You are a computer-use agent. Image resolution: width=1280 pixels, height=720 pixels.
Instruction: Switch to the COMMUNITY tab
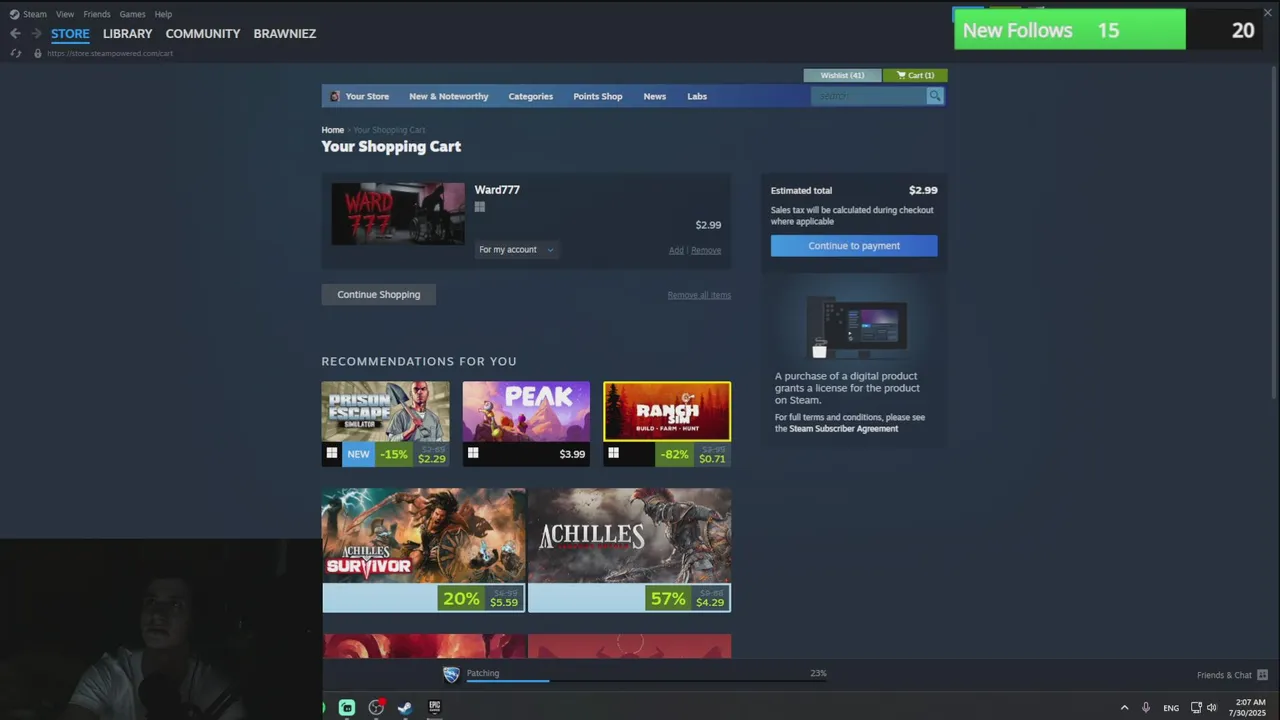(203, 33)
